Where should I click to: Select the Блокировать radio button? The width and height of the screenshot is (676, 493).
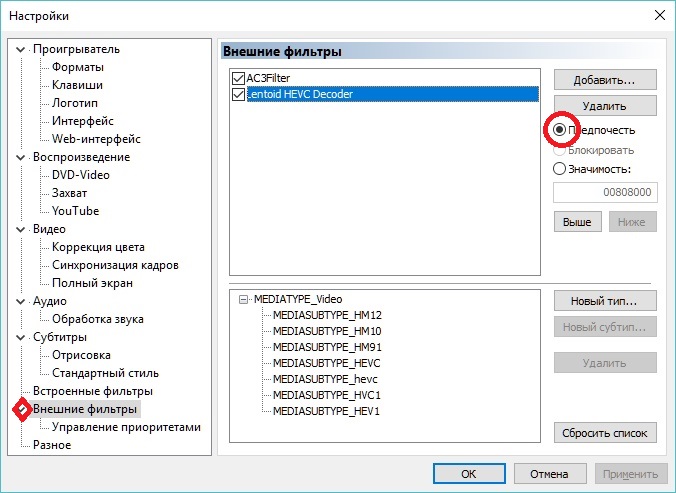click(559, 150)
